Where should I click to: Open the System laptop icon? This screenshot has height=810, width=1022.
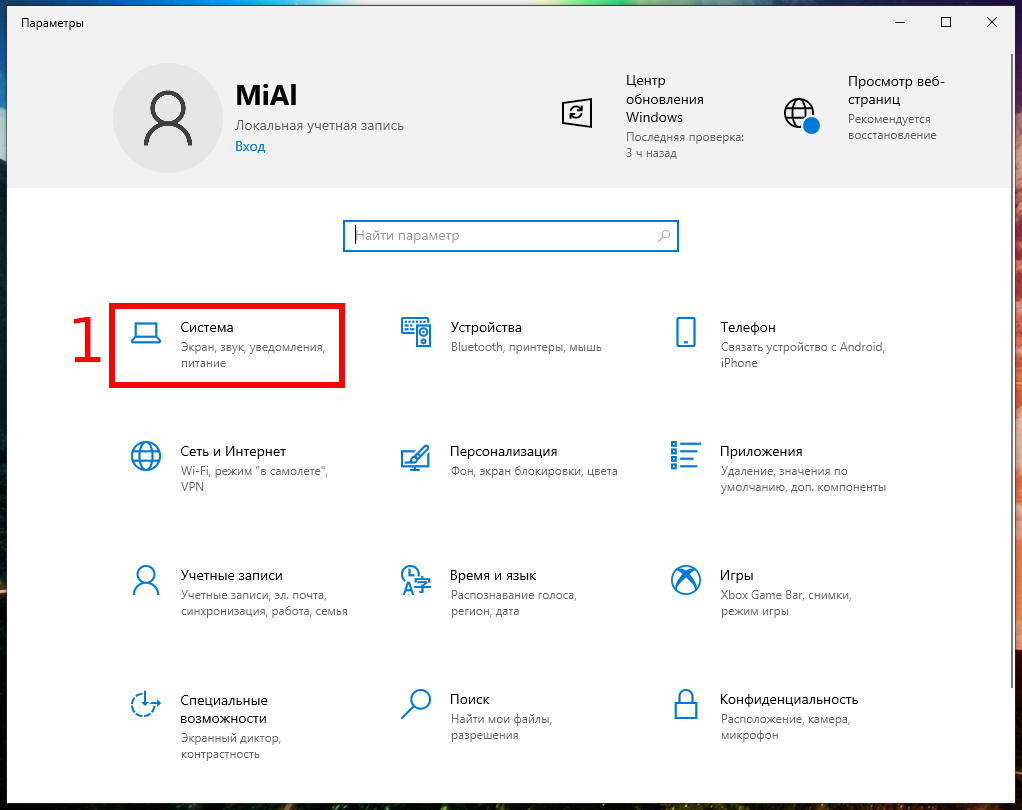146,332
